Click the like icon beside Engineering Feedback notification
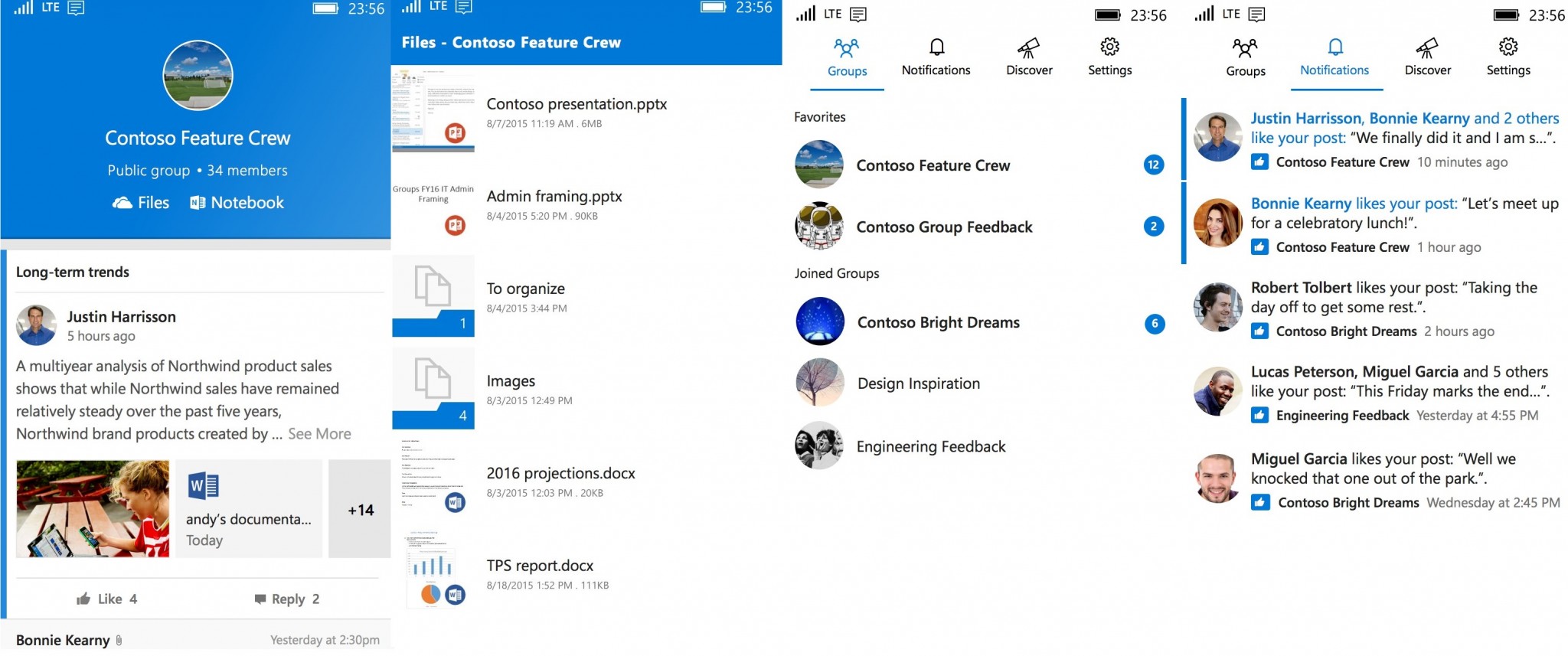Viewport: 1568px width, 656px height. click(x=1259, y=416)
